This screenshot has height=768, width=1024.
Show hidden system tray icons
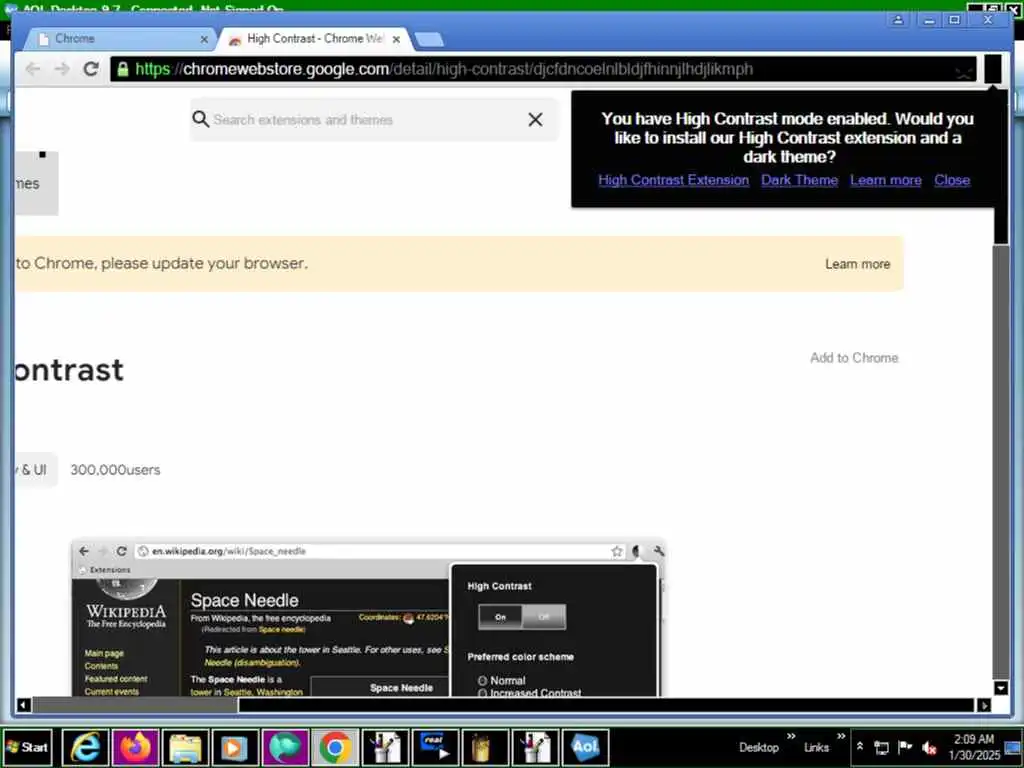860,747
